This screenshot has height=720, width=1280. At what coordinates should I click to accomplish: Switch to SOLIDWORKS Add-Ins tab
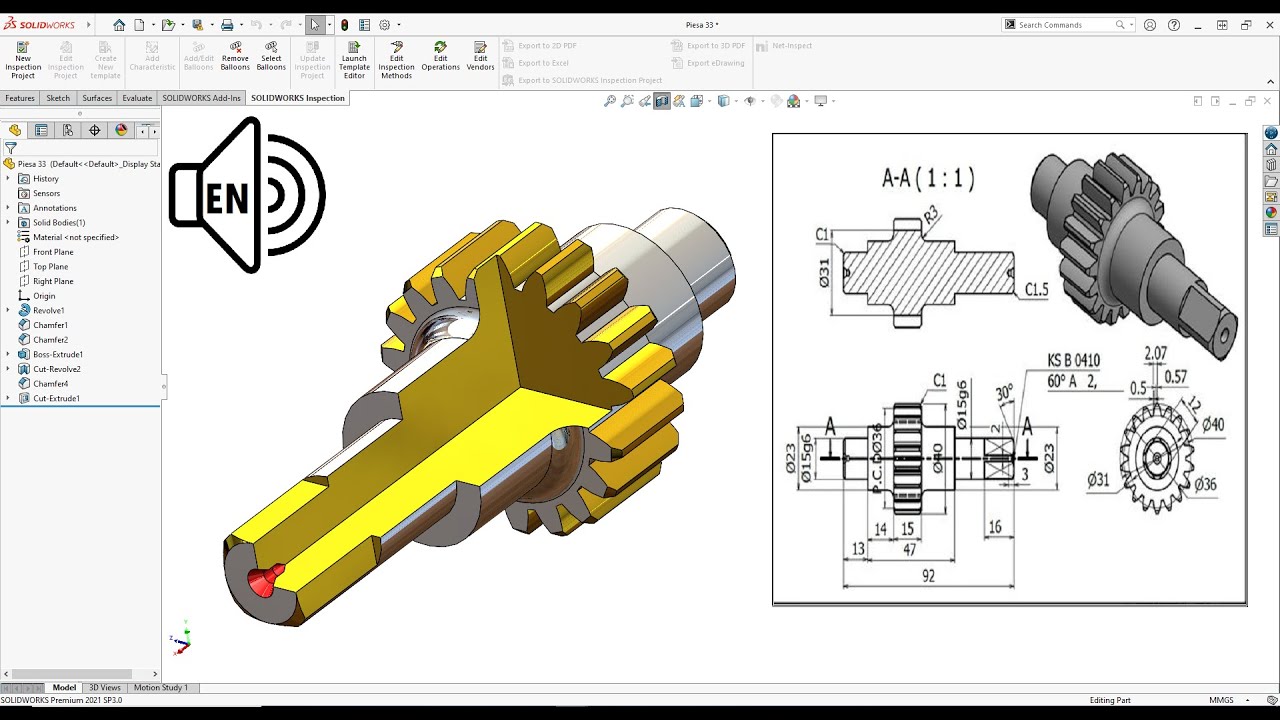[x=202, y=98]
